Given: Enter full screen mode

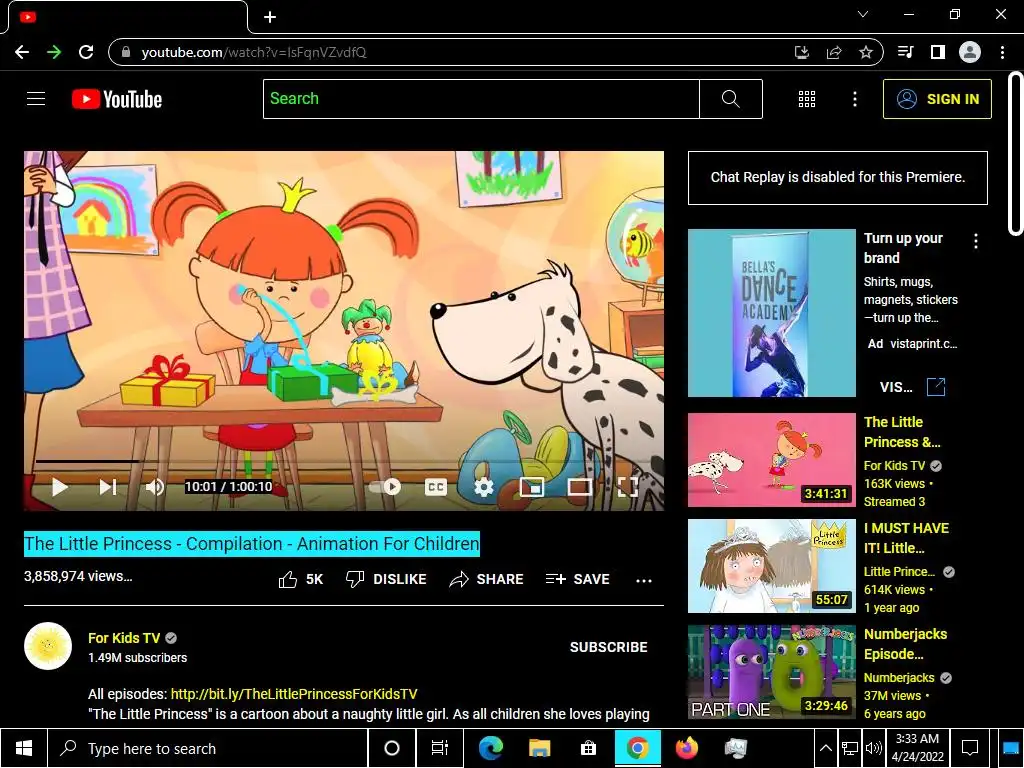Looking at the screenshot, I should coord(628,487).
